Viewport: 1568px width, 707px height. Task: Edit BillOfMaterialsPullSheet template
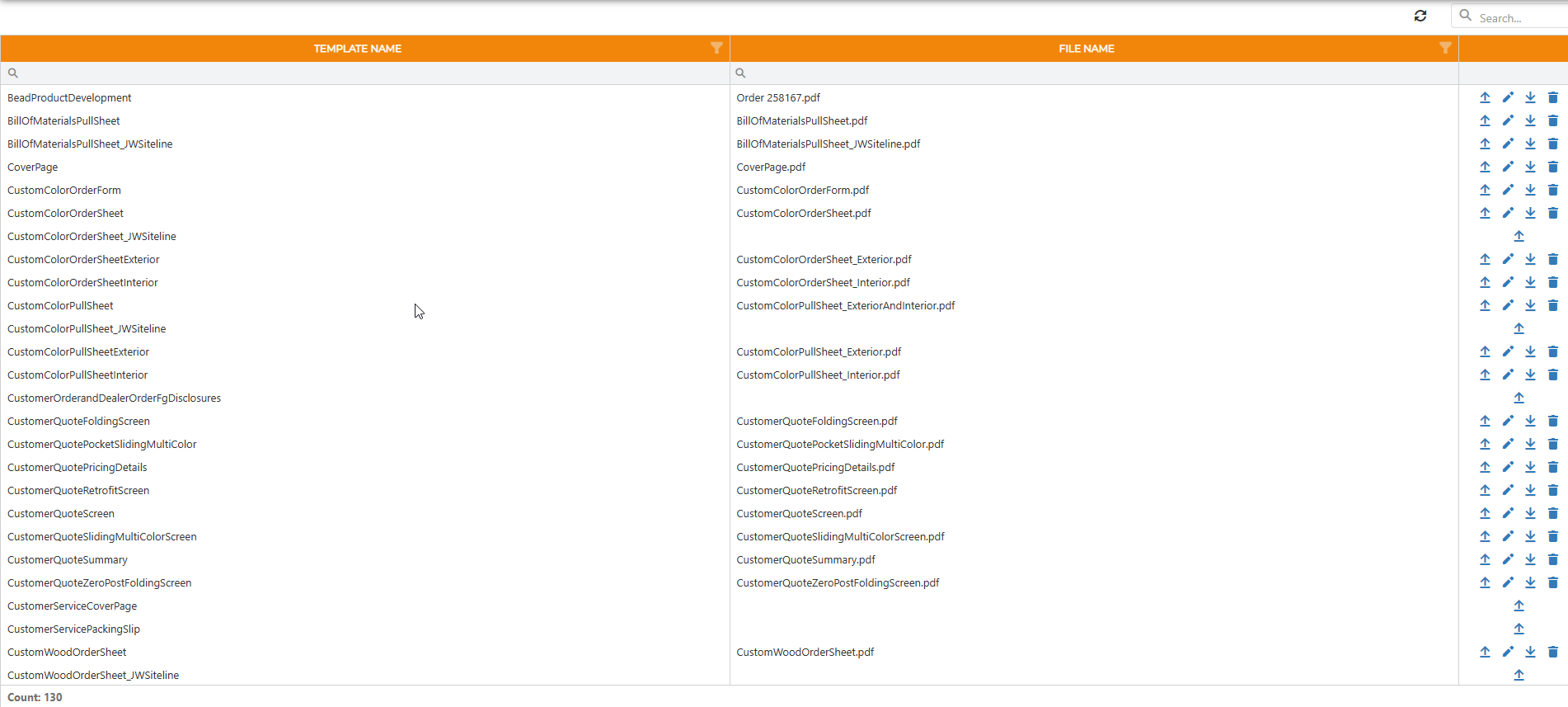click(1508, 120)
